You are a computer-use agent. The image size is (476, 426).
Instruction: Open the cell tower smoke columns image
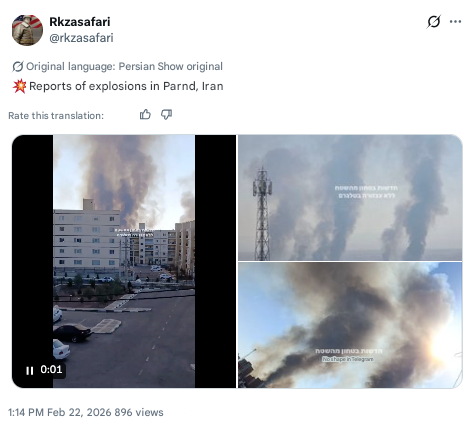350,198
